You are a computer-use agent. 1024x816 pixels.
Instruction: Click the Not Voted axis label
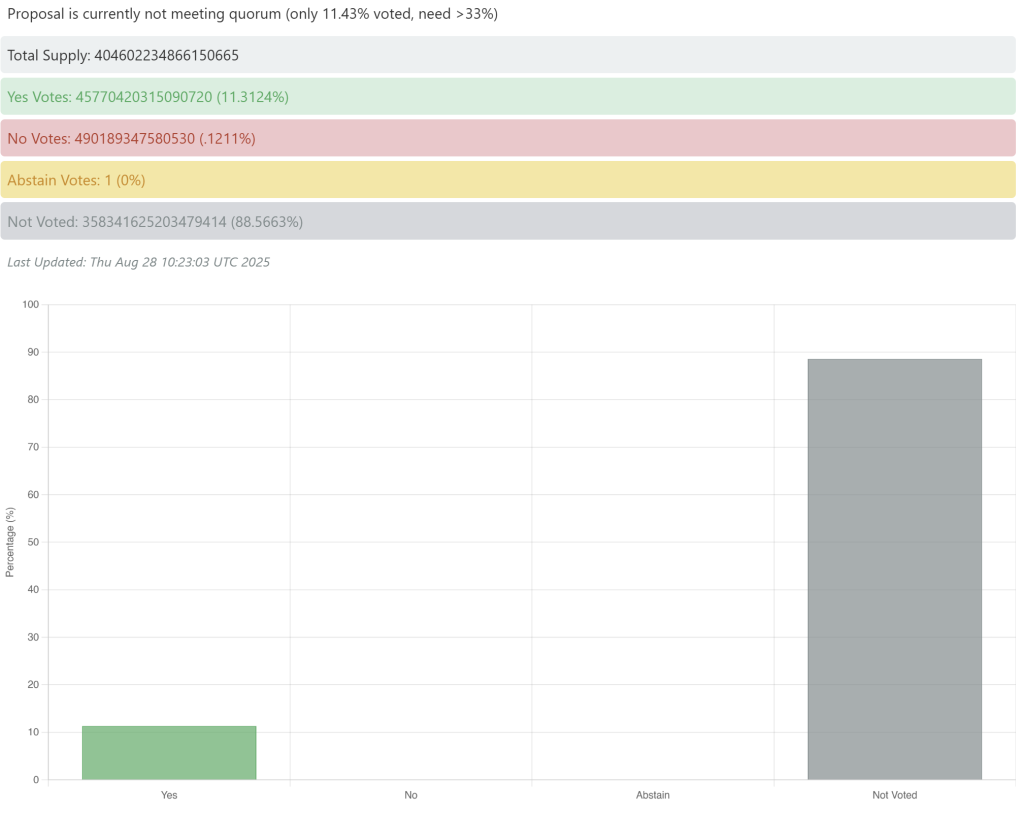[894, 795]
